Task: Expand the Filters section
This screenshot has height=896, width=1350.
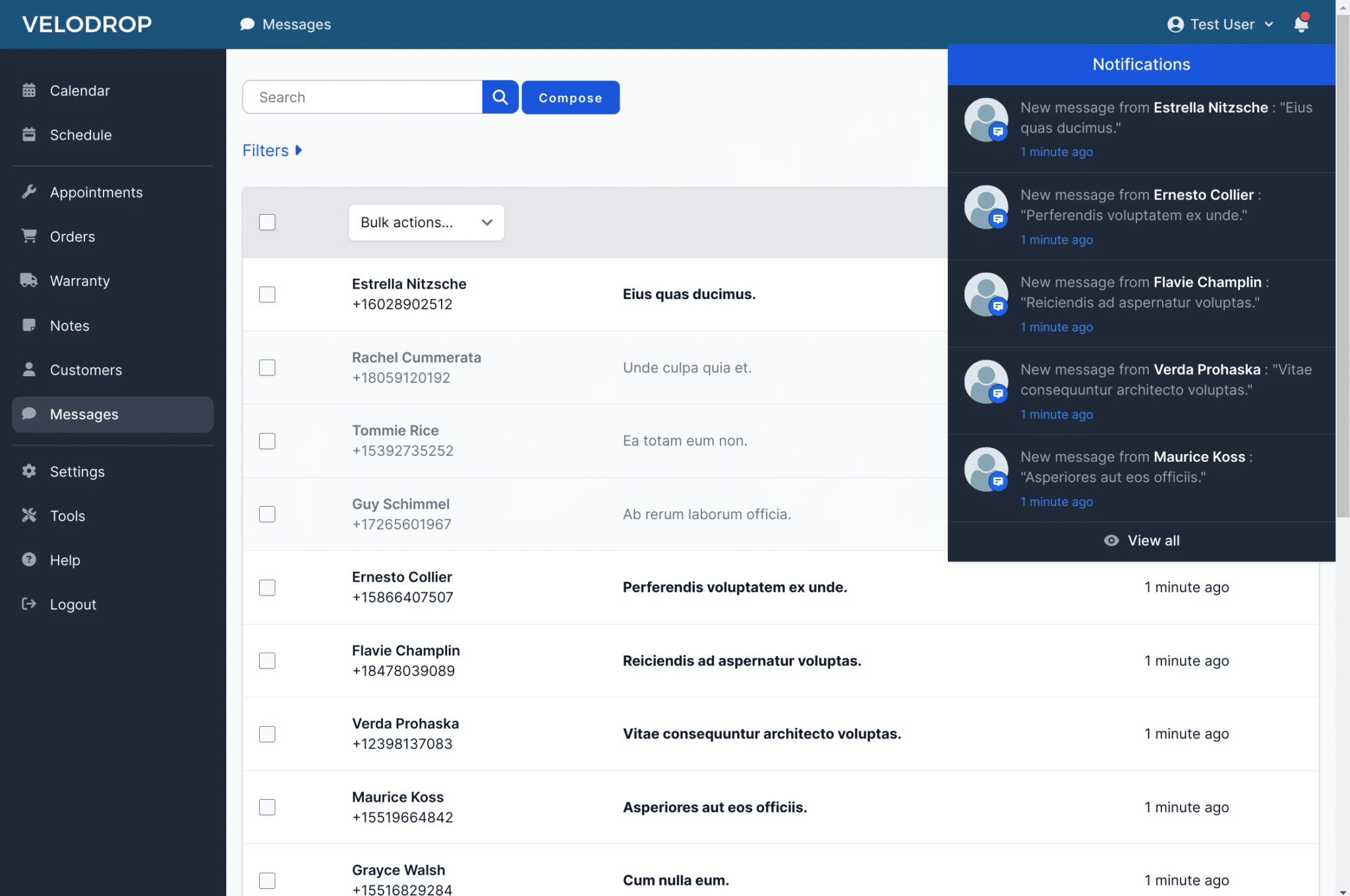Action: pyautogui.click(x=272, y=151)
